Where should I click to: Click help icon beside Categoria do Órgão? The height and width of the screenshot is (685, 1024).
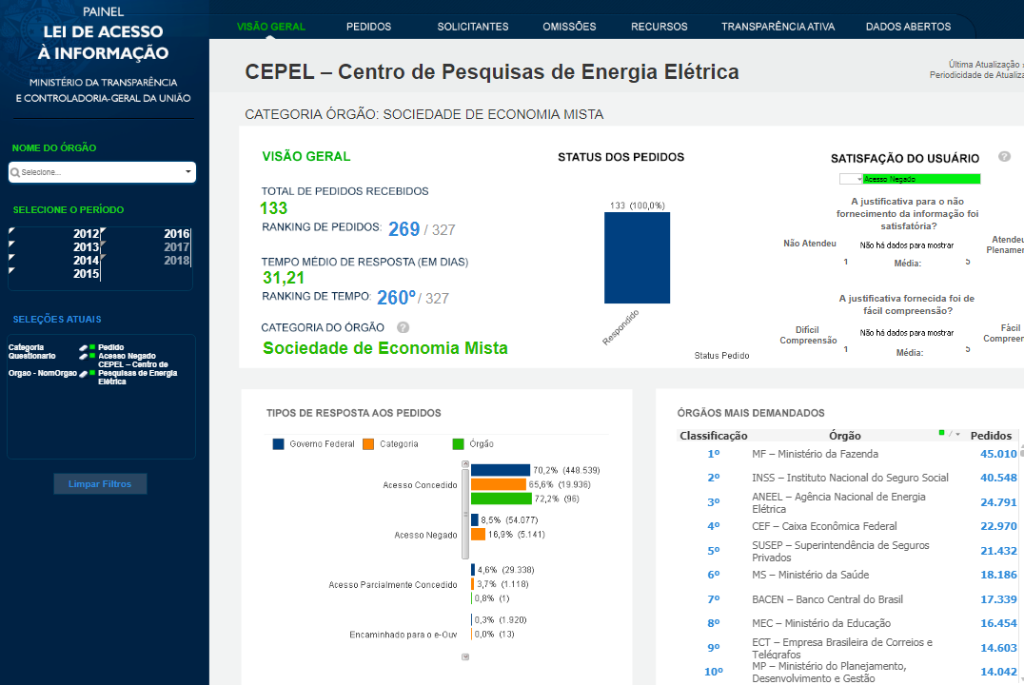pos(403,327)
